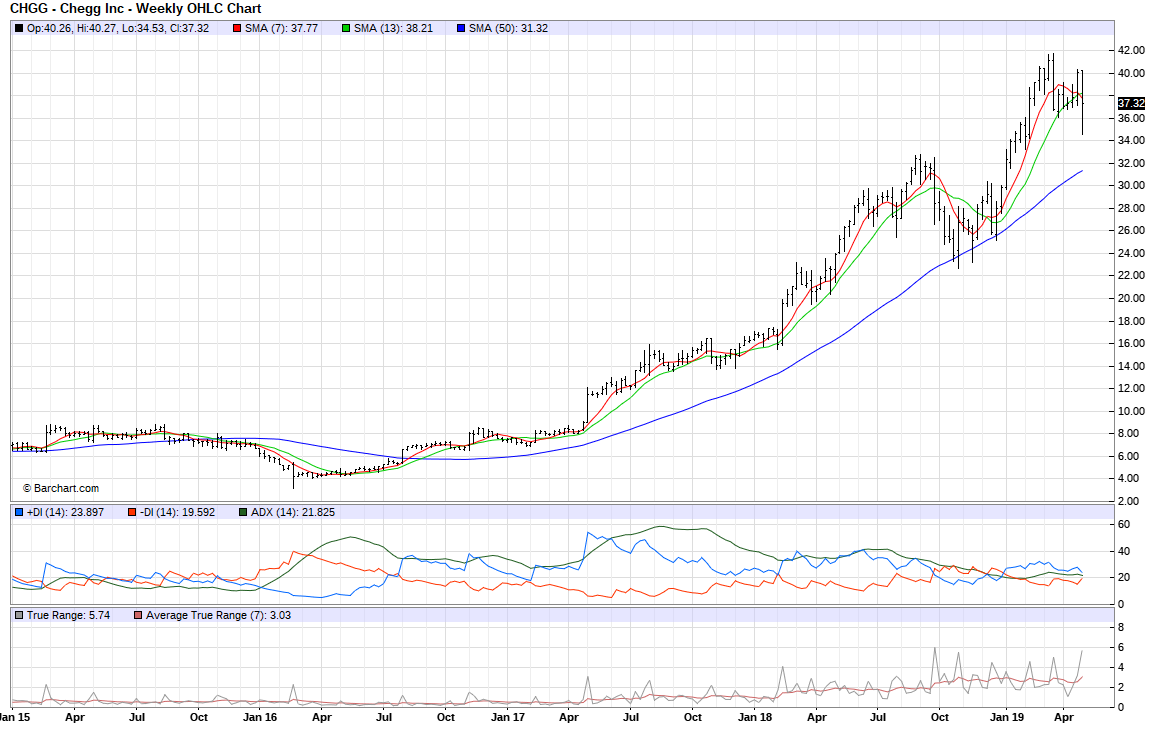Image resolution: width=1156 pixels, height=748 pixels.
Task: Click the Jan 17 date axis label
Action: (508, 717)
